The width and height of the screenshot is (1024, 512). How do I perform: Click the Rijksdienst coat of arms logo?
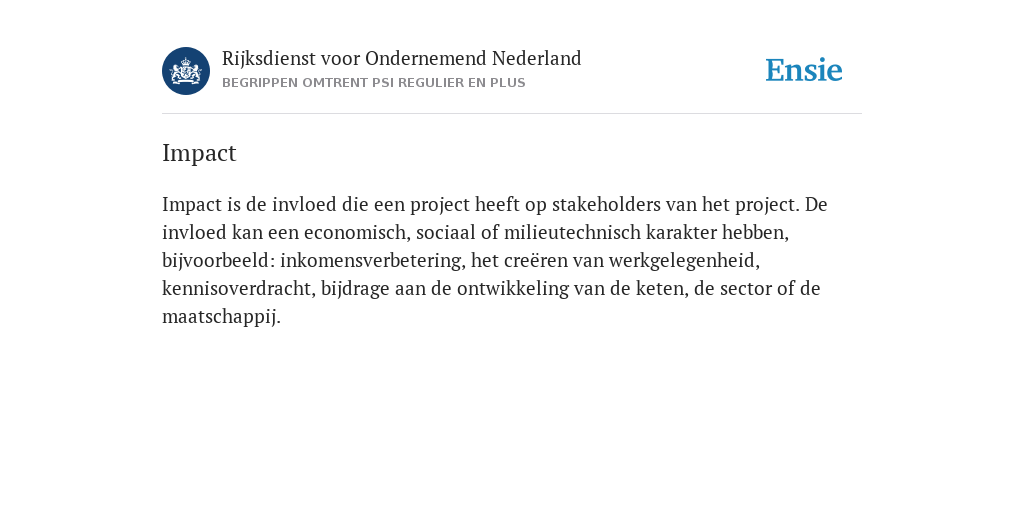click(186, 71)
